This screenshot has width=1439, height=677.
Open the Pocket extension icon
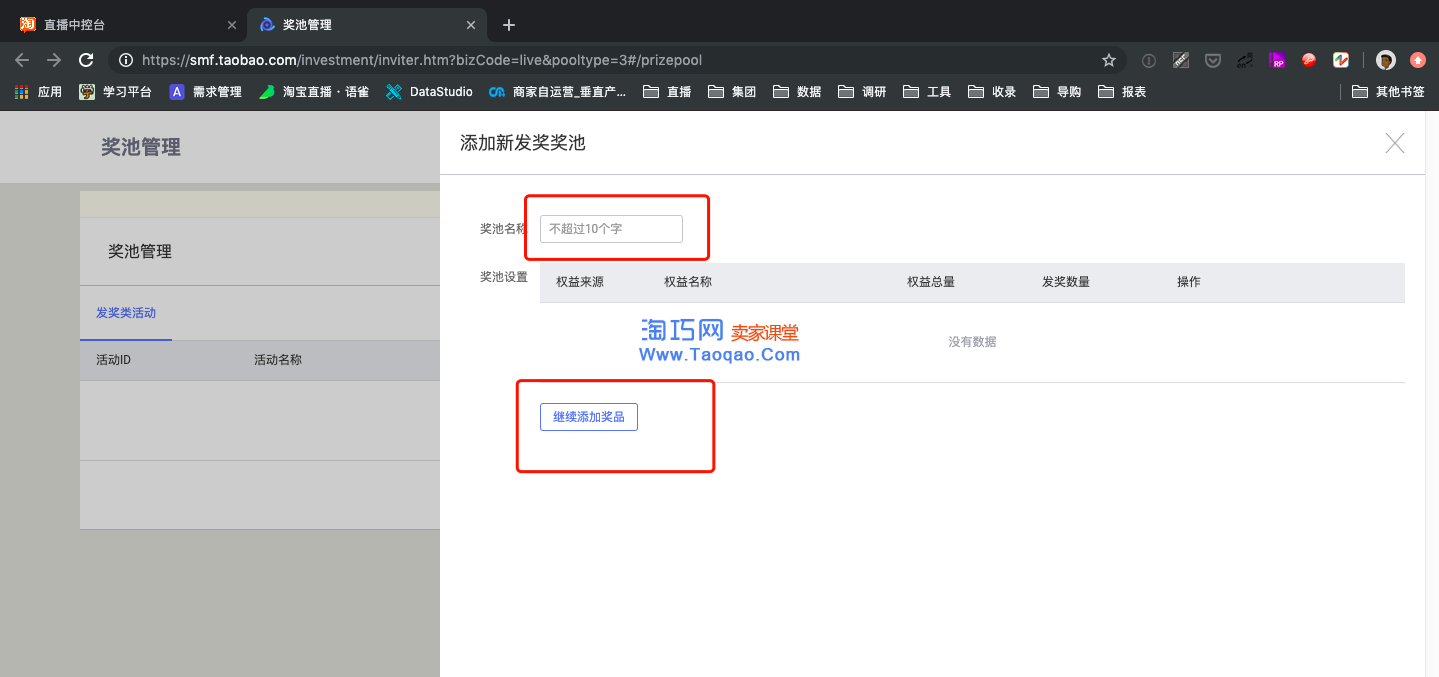point(1212,60)
